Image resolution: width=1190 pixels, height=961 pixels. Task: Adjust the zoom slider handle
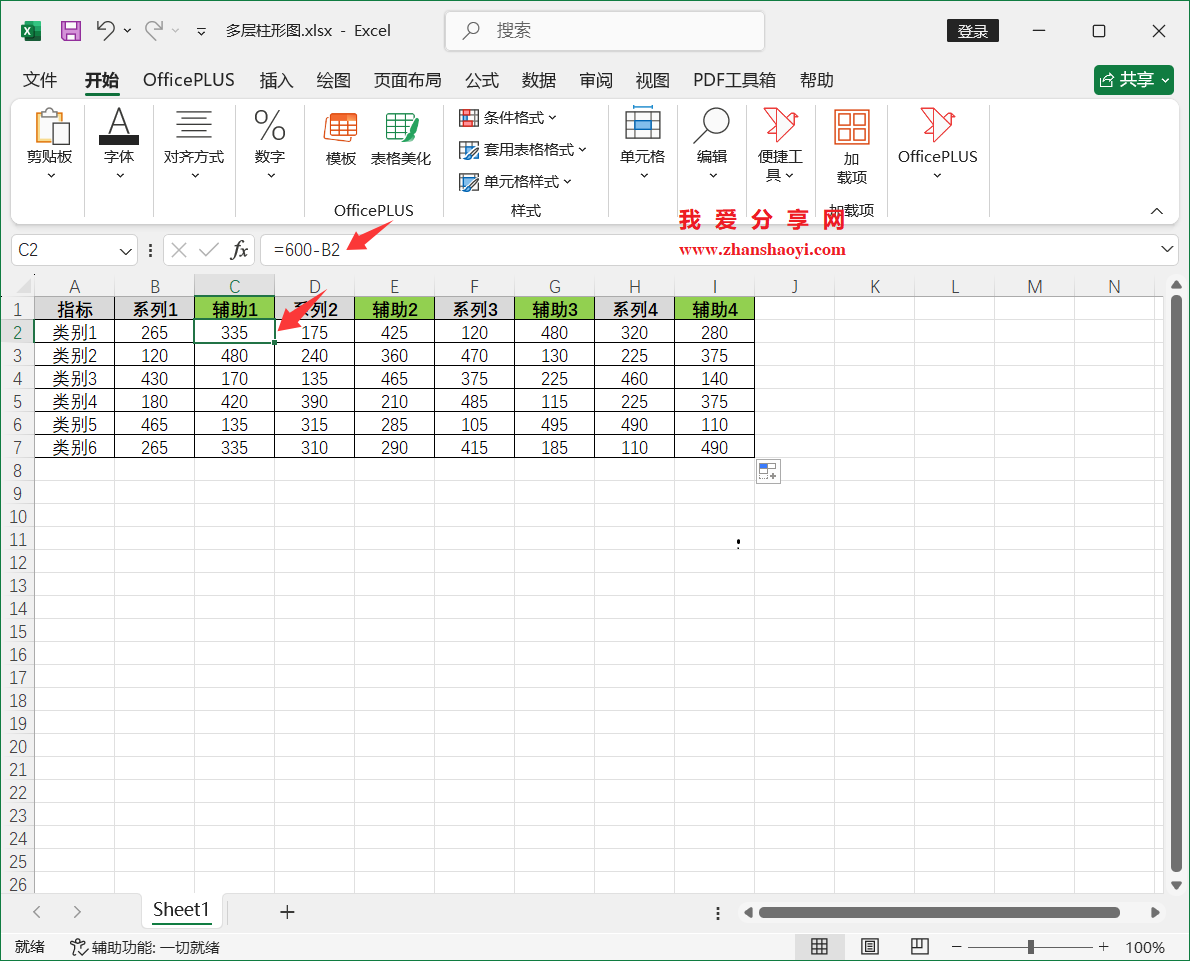[x=1031, y=947]
